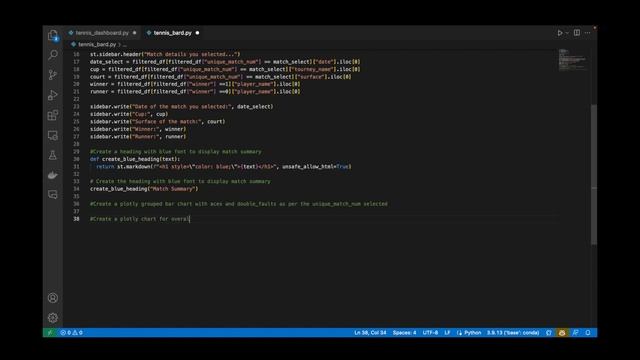Viewport: 640px width, 360px height.
Task: Expand the run button dropdown arrow
Action: tap(567, 33)
